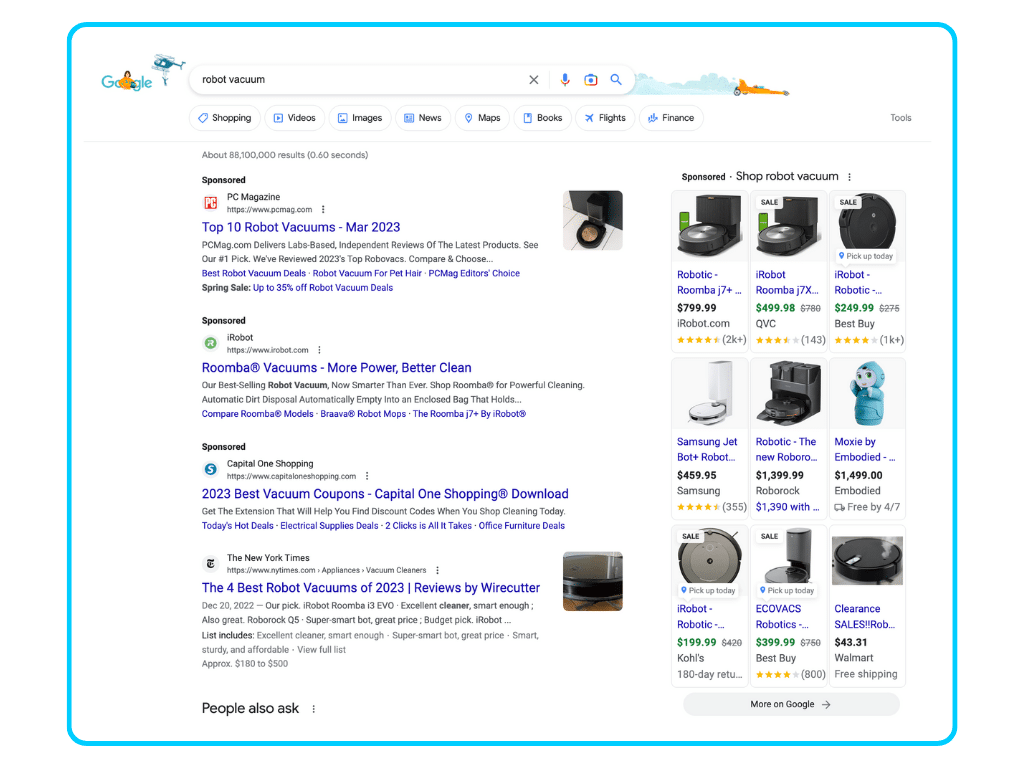Click the Wirecutter result thumbnail
Screen dimensions: 1024x768
coord(593,581)
